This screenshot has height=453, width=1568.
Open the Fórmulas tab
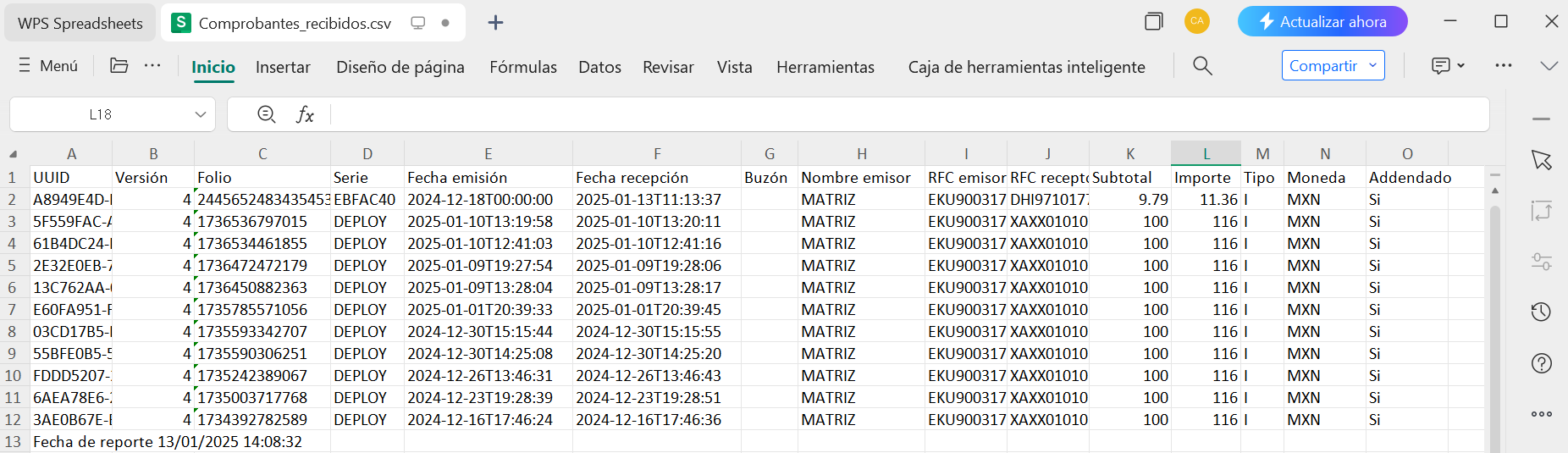tap(522, 67)
